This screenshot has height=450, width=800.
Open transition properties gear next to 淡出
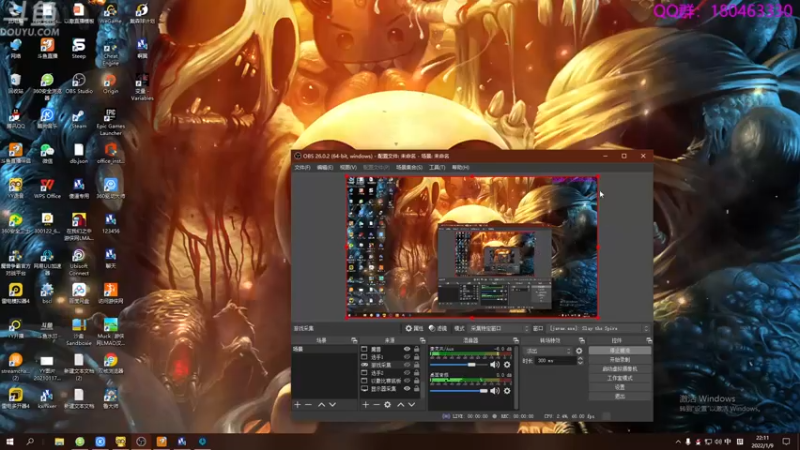[x=579, y=351]
